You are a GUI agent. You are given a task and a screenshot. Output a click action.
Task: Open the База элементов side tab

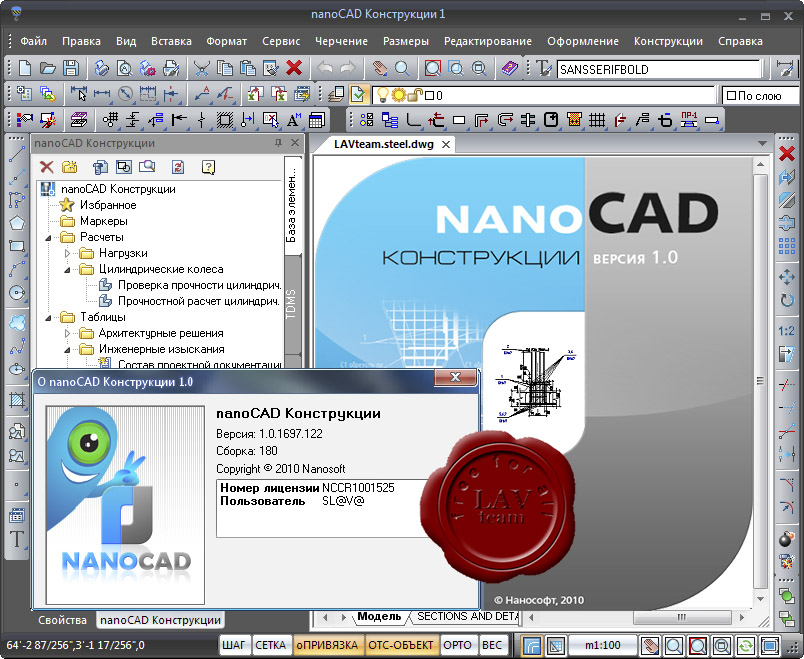click(x=291, y=204)
